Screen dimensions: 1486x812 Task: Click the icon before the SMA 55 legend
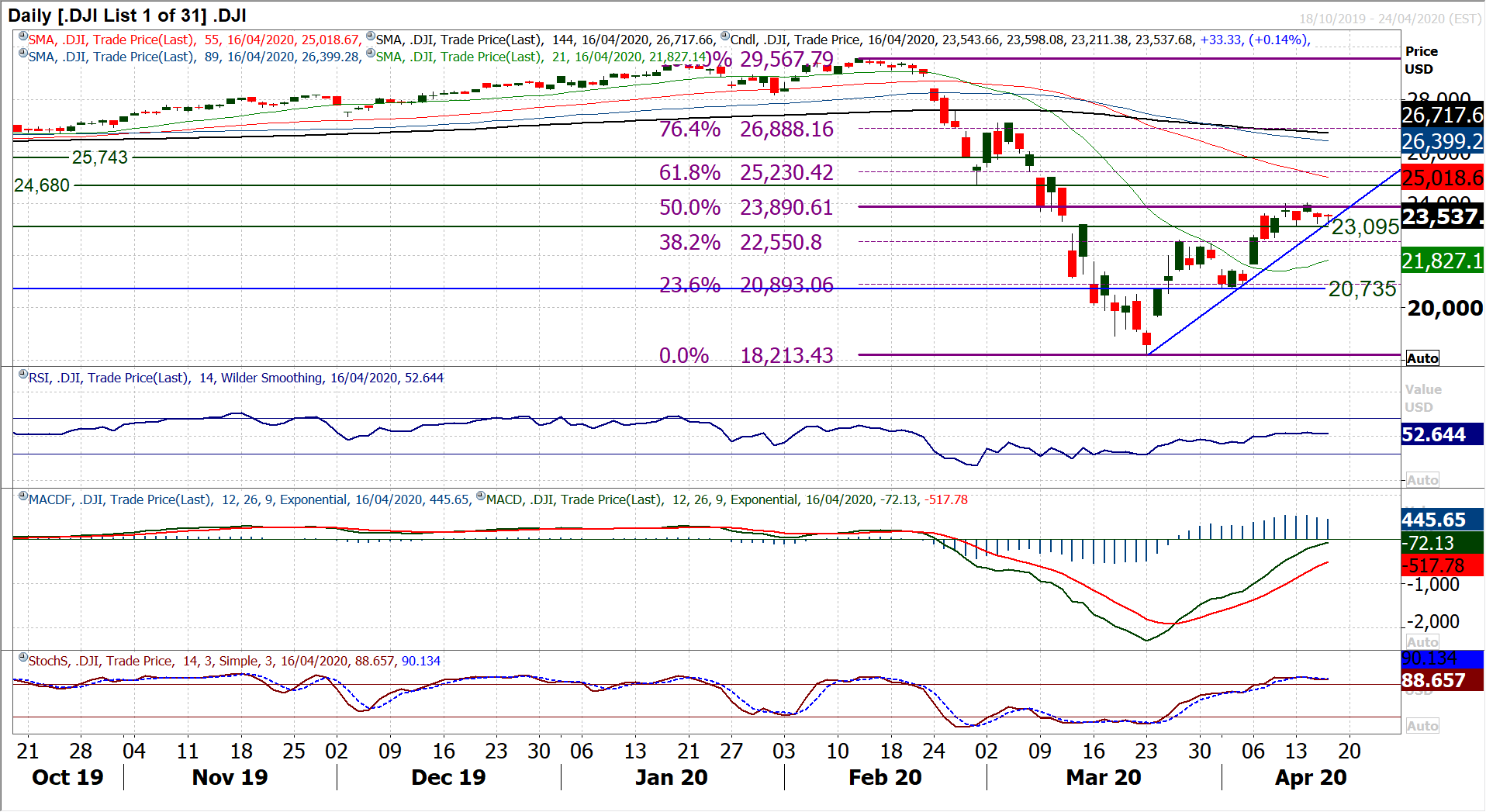pyautogui.click(x=23, y=36)
